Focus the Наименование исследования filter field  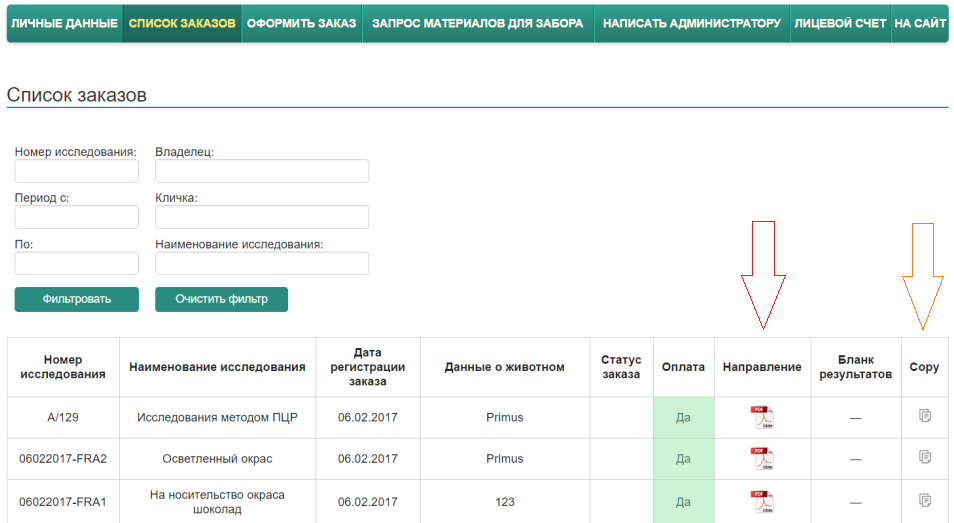point(262,263)
